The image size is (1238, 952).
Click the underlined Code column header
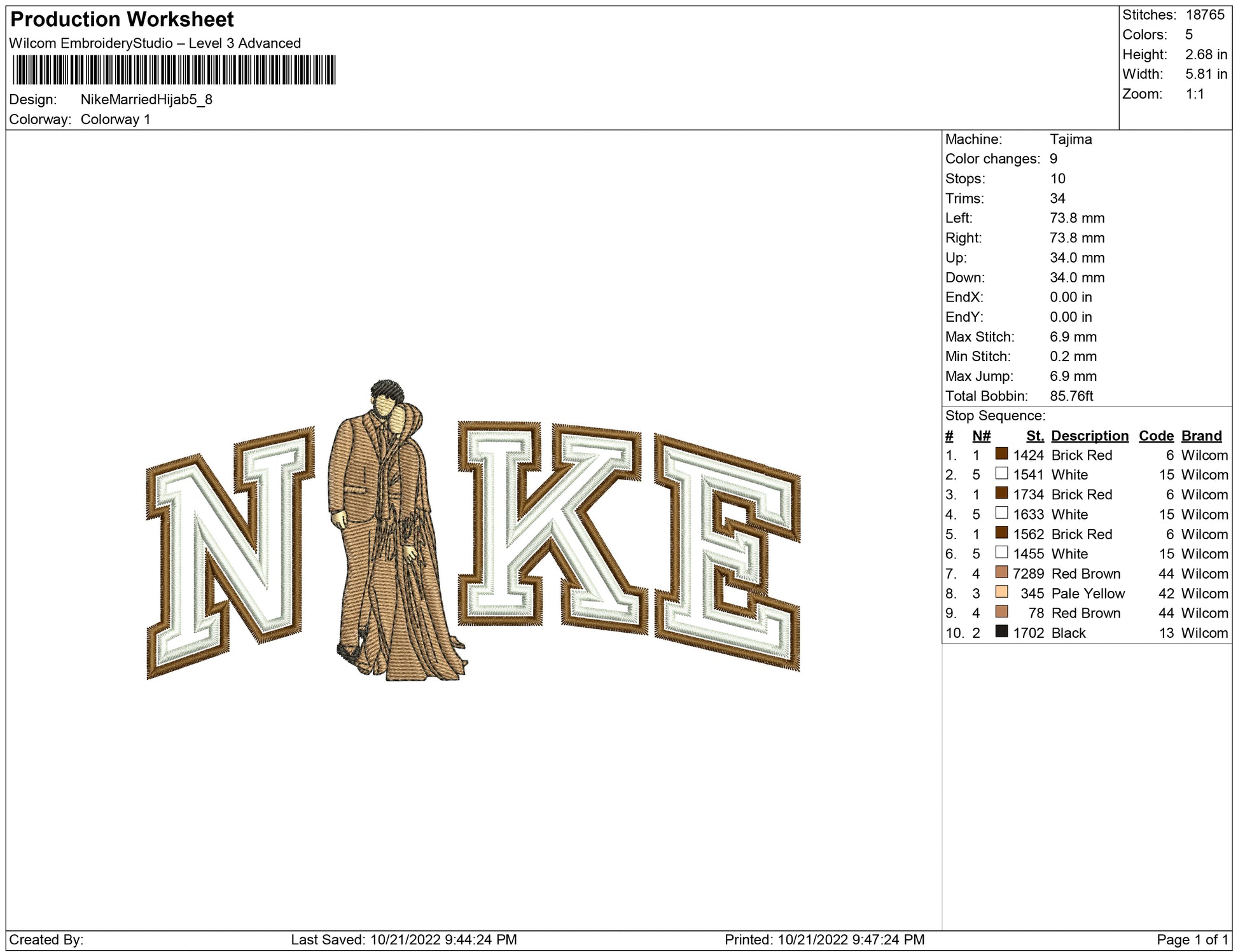(1156, 436)
